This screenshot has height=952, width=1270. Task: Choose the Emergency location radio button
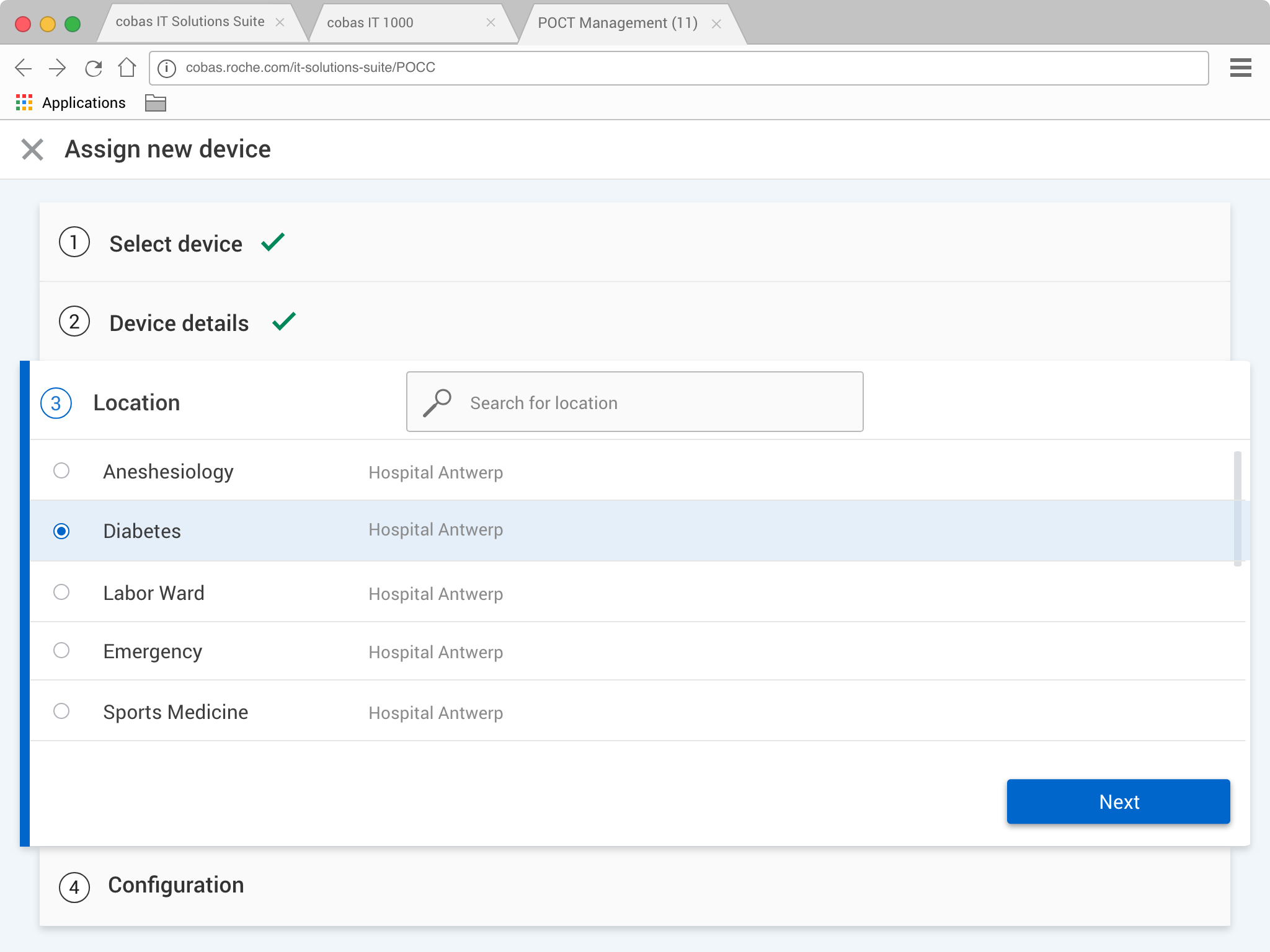click(x=61, y=651)
